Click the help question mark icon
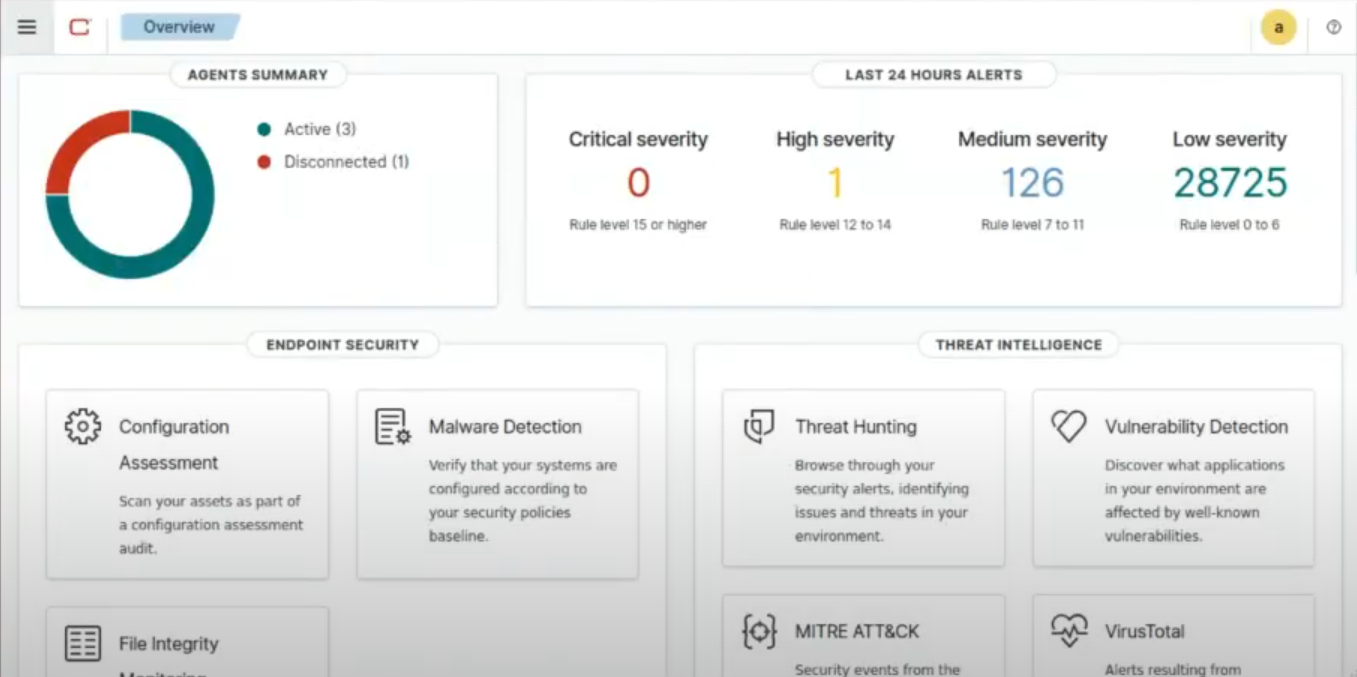The image size is (1357, 677). tap(1333, 27)
